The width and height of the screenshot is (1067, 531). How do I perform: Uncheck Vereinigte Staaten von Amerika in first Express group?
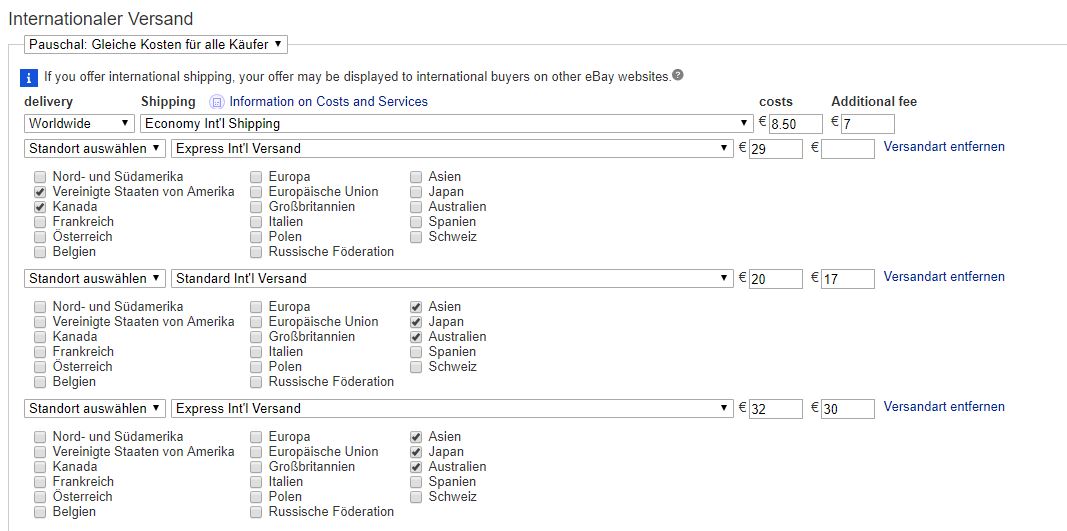point(41,192)
